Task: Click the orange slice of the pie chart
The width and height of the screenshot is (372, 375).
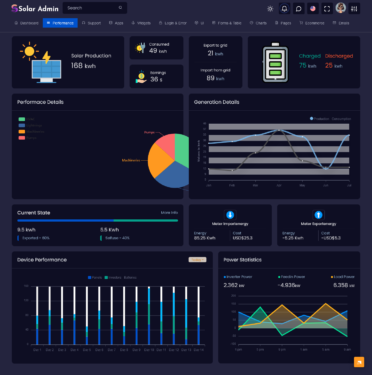Action: (159, 161)
